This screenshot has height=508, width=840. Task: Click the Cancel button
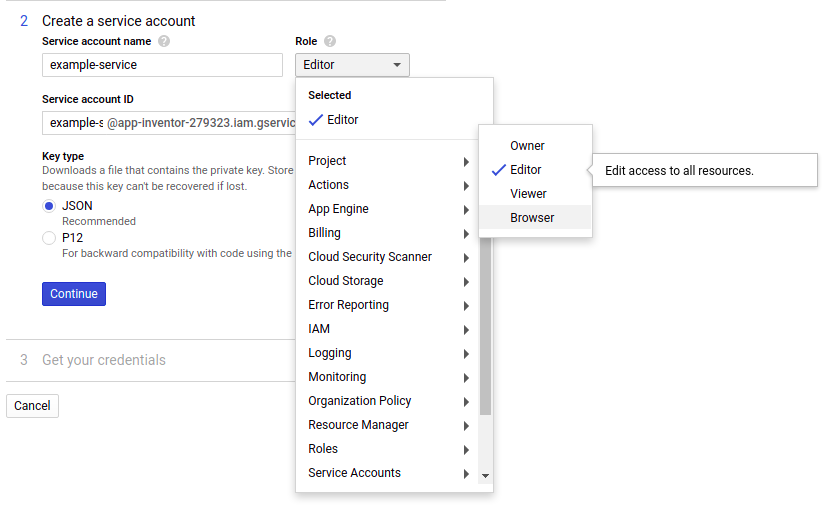[x=32, y=406]
